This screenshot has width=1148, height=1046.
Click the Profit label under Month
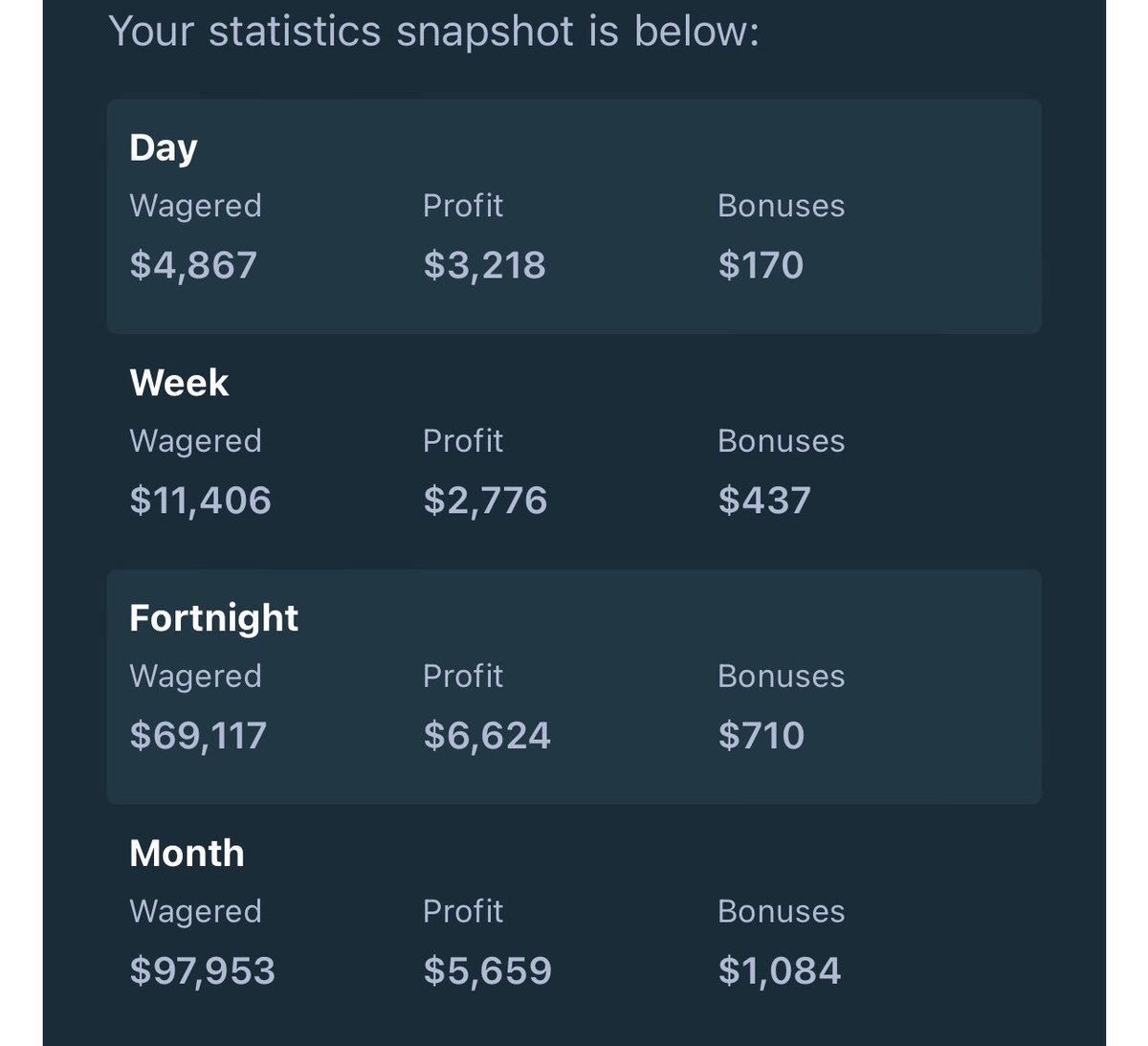pos(463,911)
